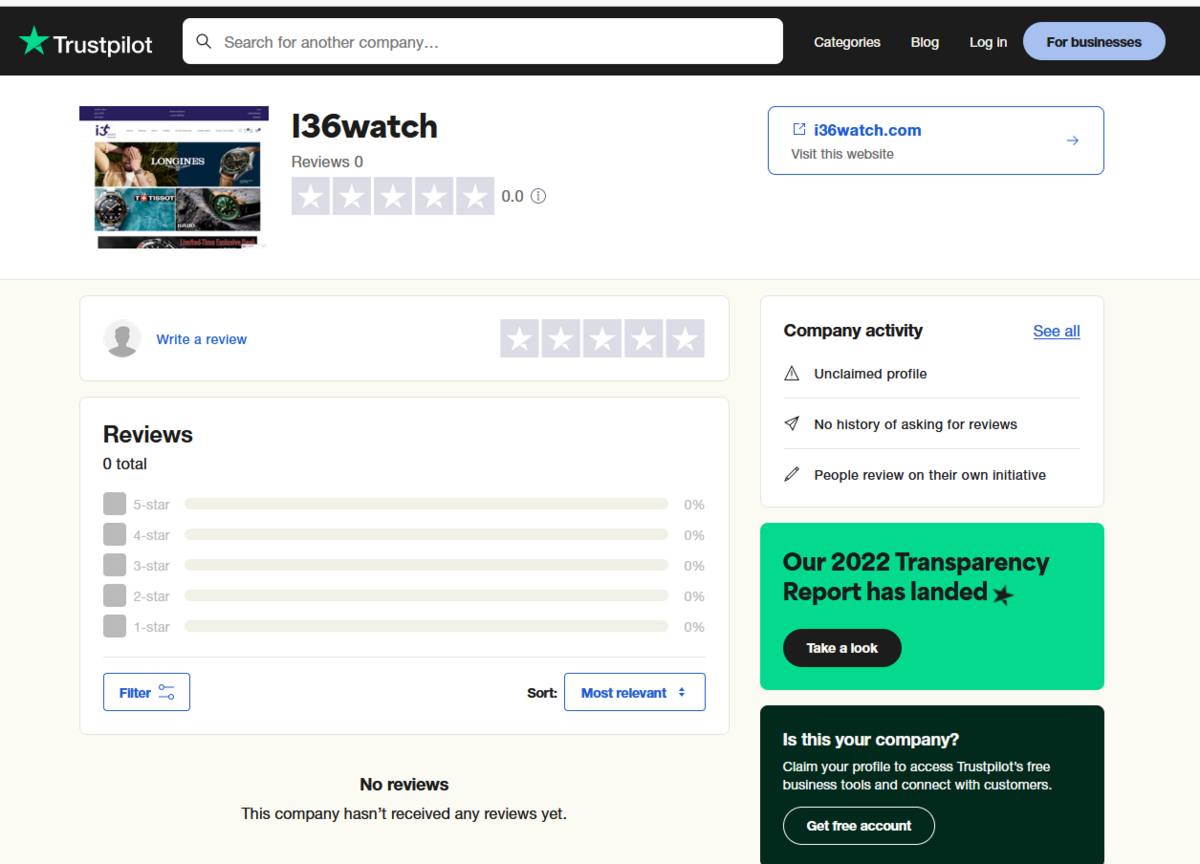
Task: Check the 3-star filter checkbox
Action: 115,565
